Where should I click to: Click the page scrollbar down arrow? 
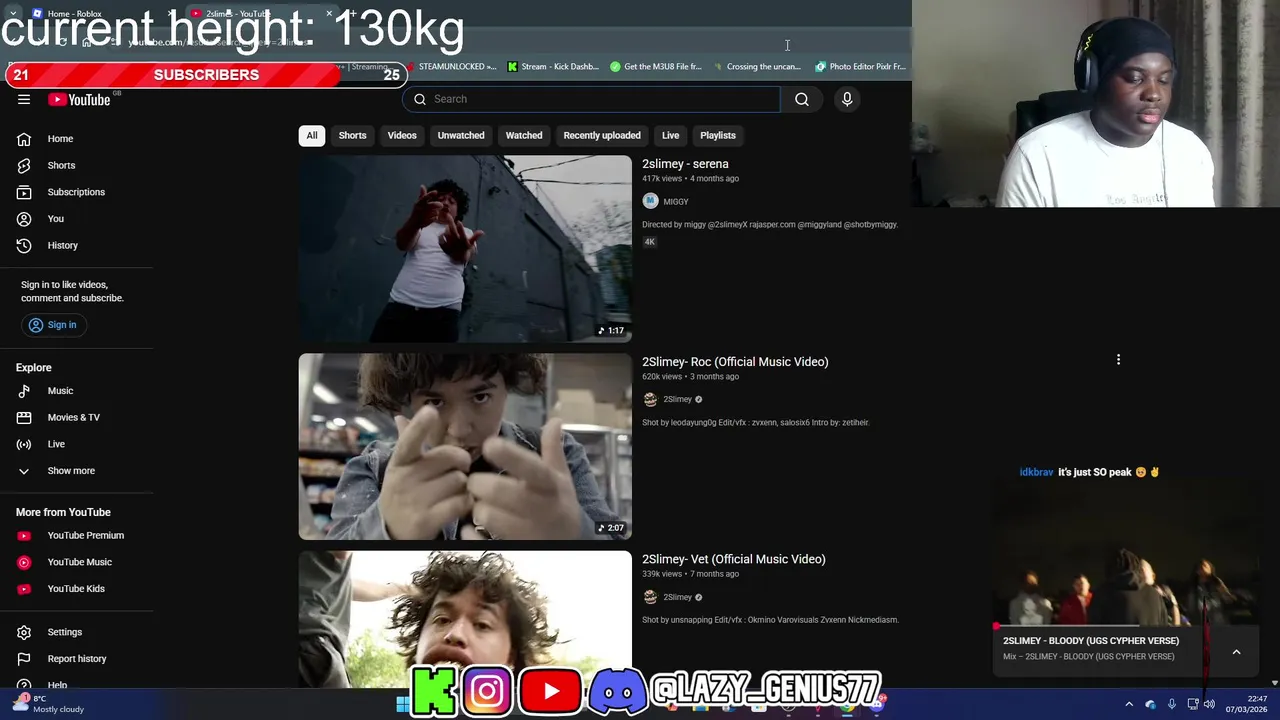tap(1274, 683)
